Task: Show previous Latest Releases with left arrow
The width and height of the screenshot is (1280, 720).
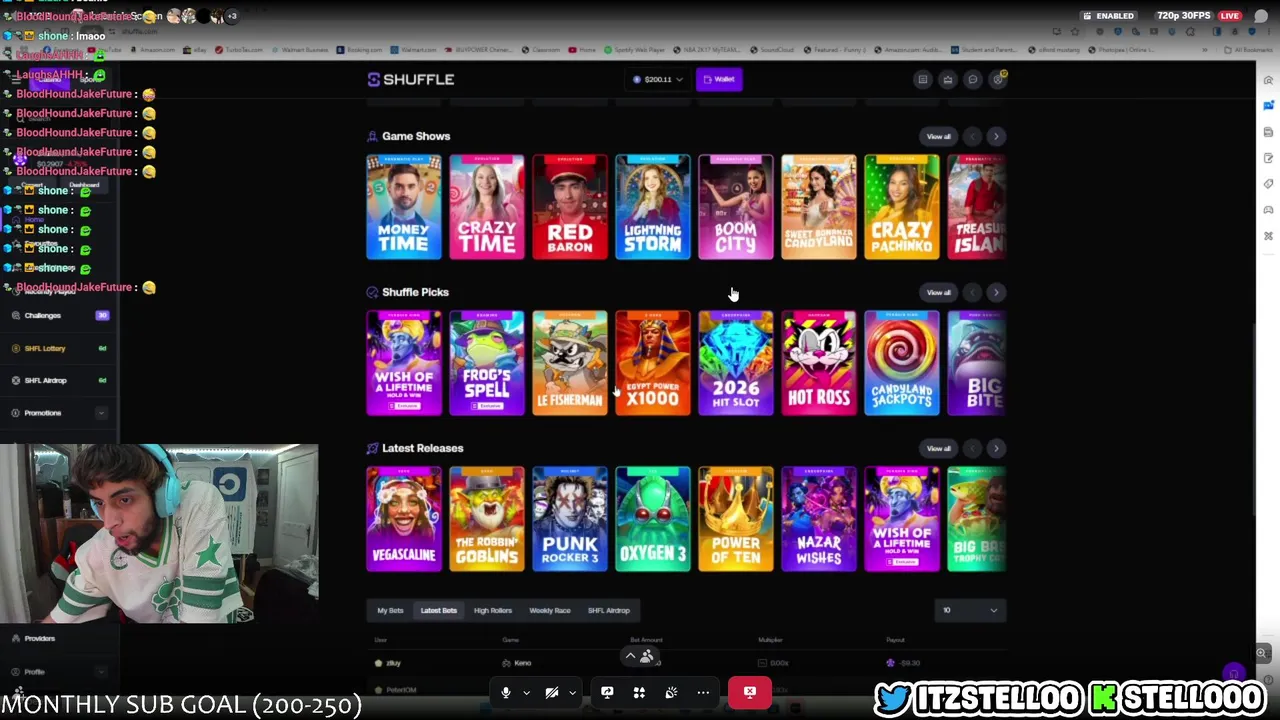Action: pyautogui.click(x=972, y=448)
